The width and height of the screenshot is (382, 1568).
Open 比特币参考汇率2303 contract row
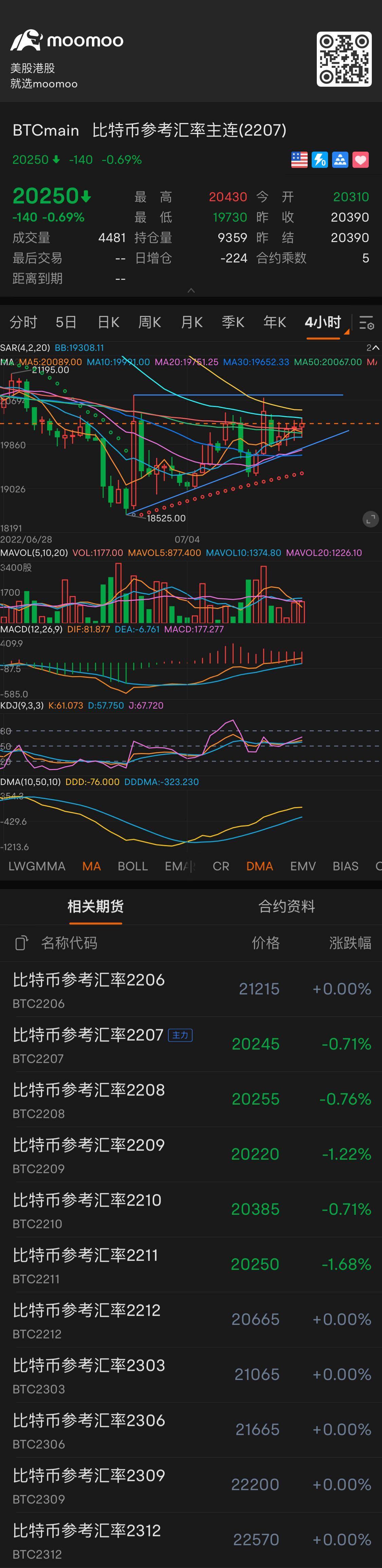coord(191,1375)
